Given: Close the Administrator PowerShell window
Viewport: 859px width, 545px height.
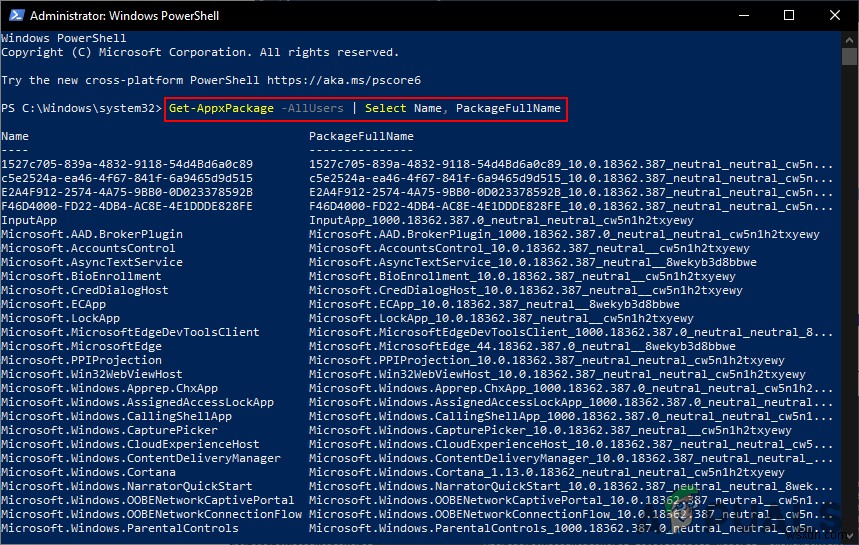Looking at the screenshot, I should pos(835,15).
